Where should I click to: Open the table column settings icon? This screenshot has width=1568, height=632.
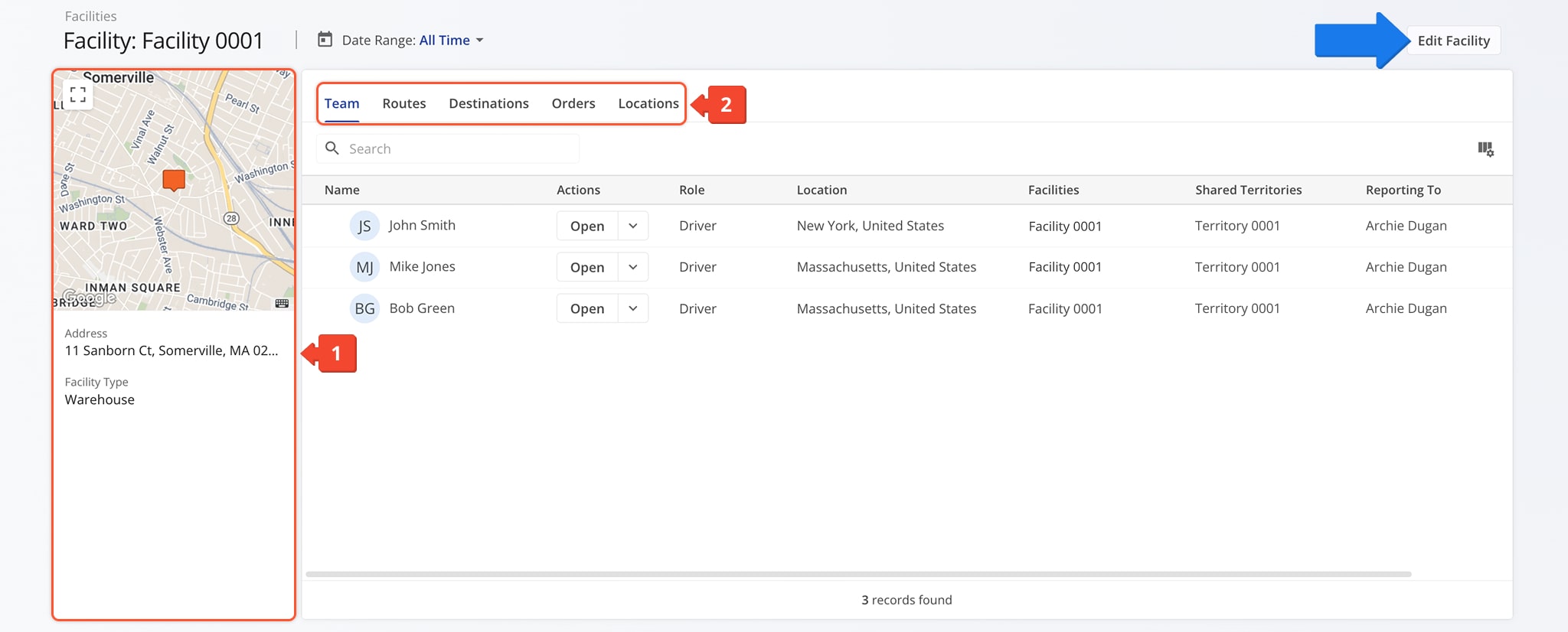point(1485,149)
